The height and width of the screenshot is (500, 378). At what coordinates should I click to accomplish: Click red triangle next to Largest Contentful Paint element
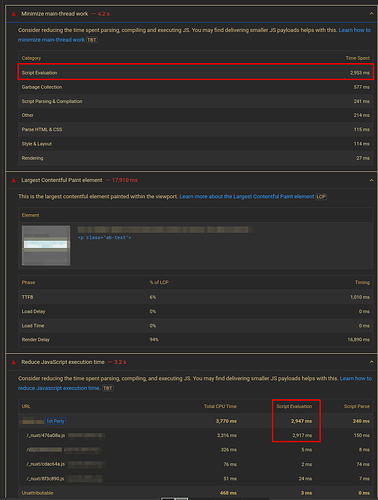coord(14,180)
